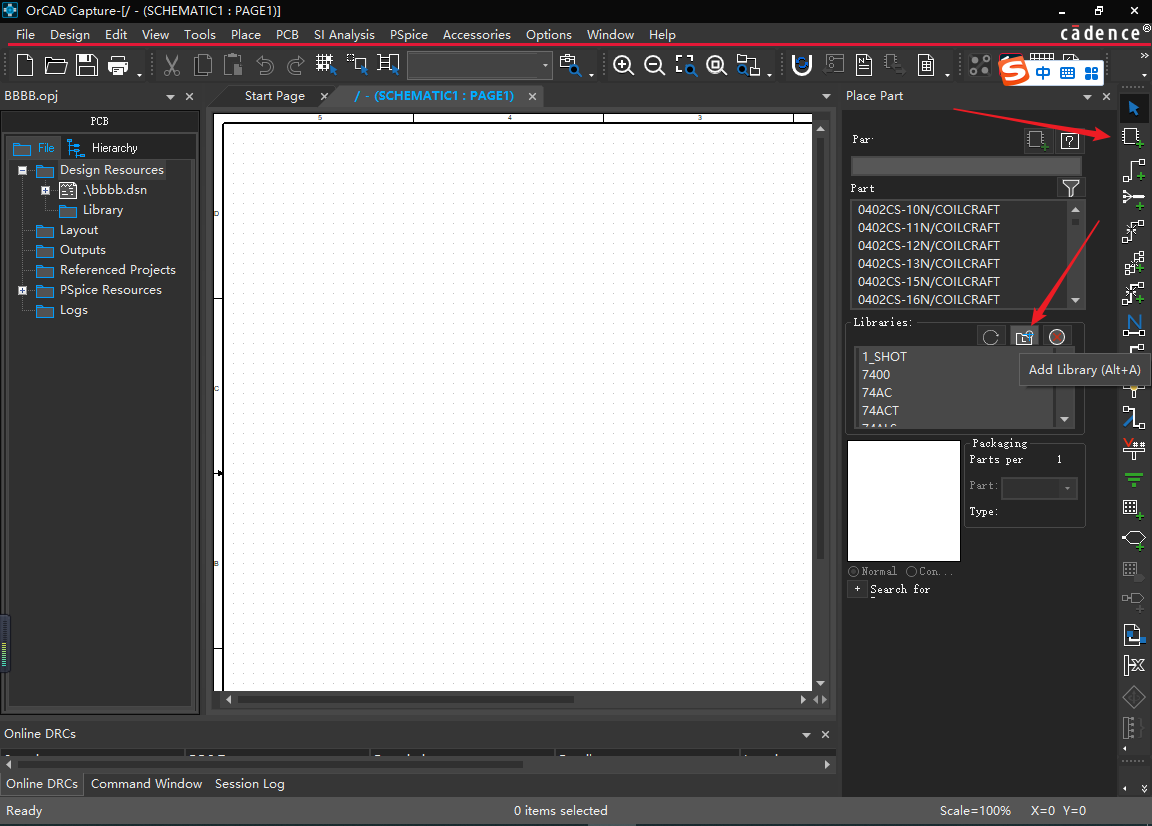The width and height of the screenshot is (1152, 826).
Task: Select the Outputs folder
Action: click(82, 250)
